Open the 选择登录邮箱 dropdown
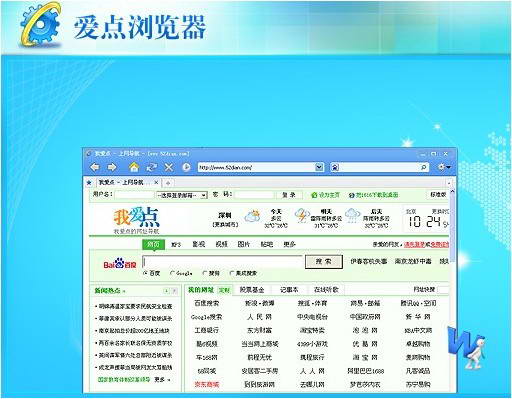Image resolution: width=512 pixels, height=399 pixels. pyautogui.click(x=182, y=195)
